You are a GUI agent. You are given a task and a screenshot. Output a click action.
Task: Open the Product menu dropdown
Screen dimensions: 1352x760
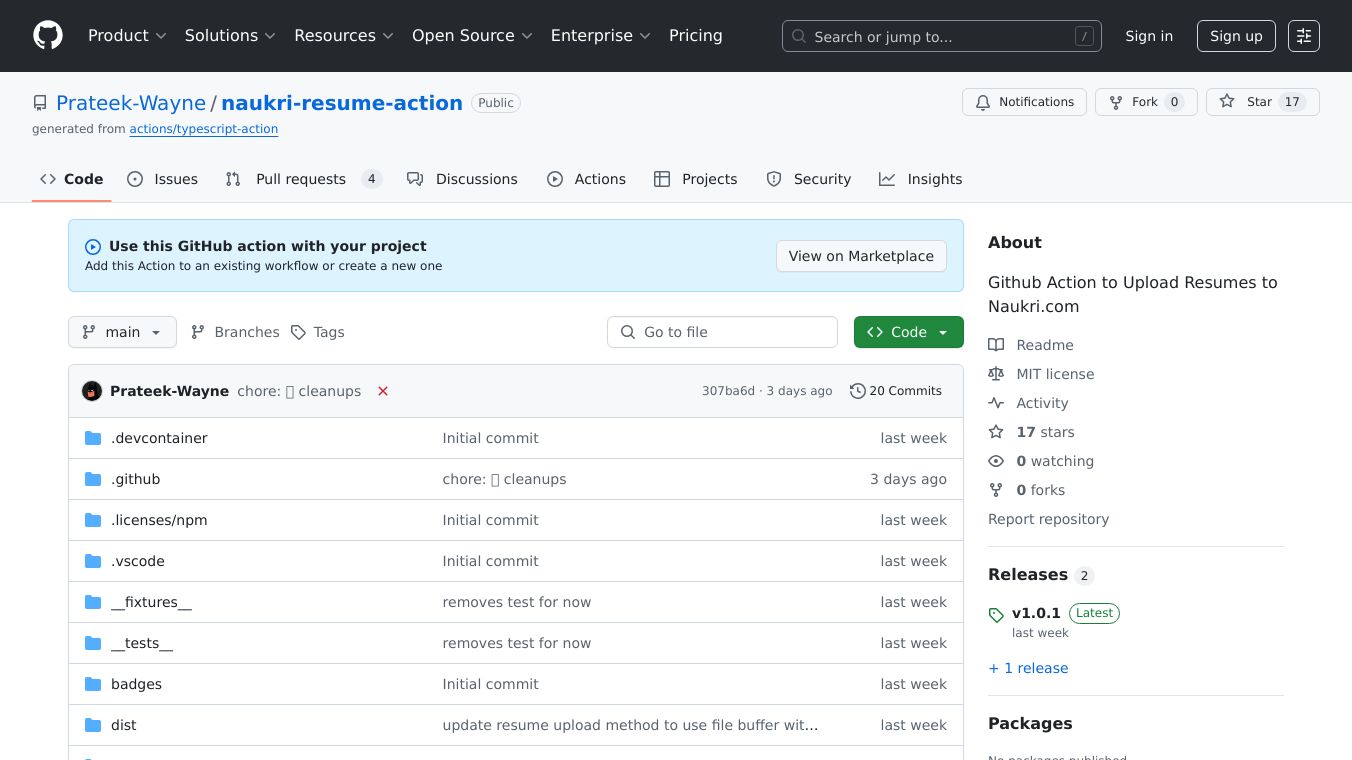point(127,36)
